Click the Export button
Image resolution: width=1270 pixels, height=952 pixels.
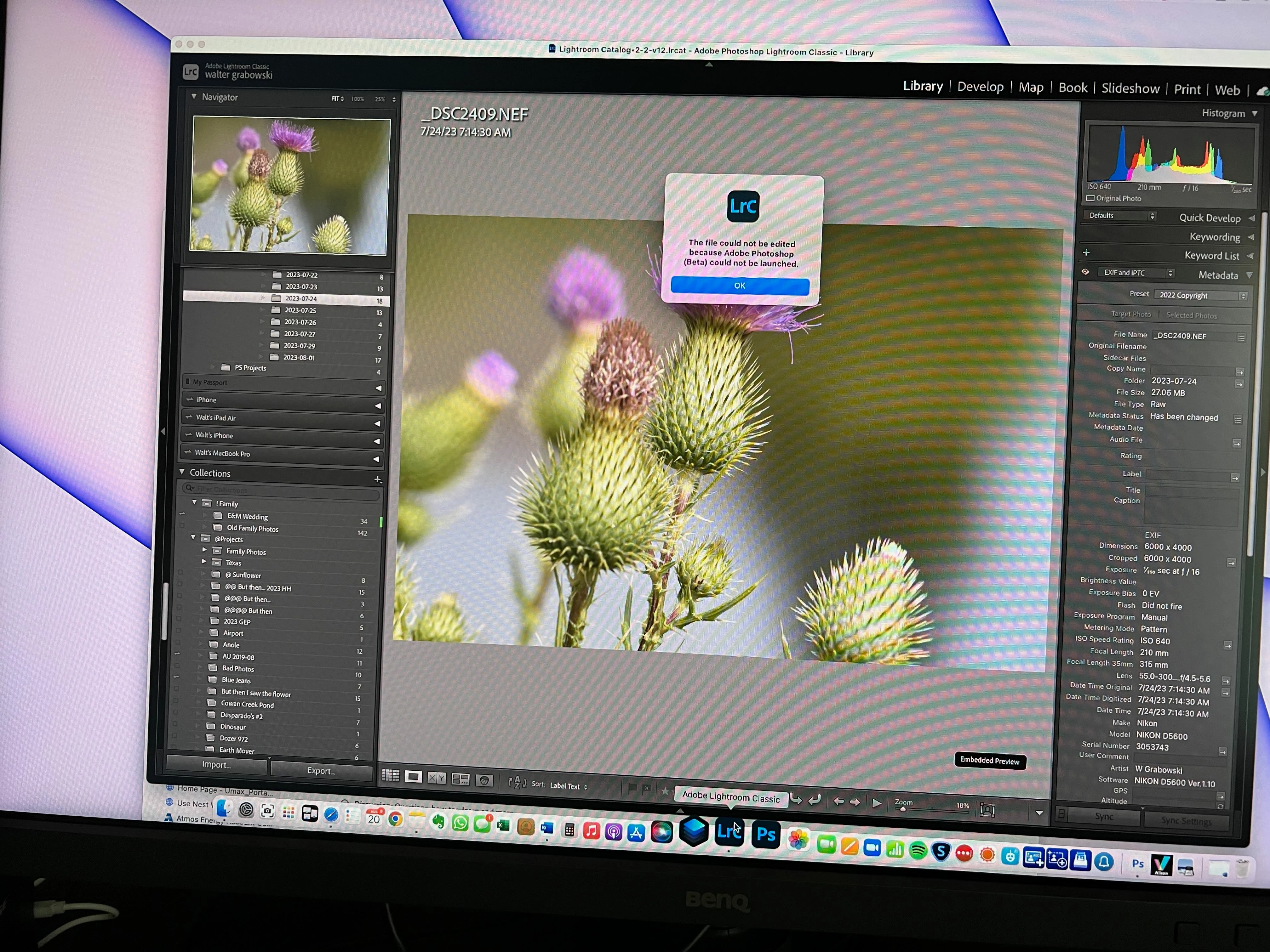tap(321, 771)
